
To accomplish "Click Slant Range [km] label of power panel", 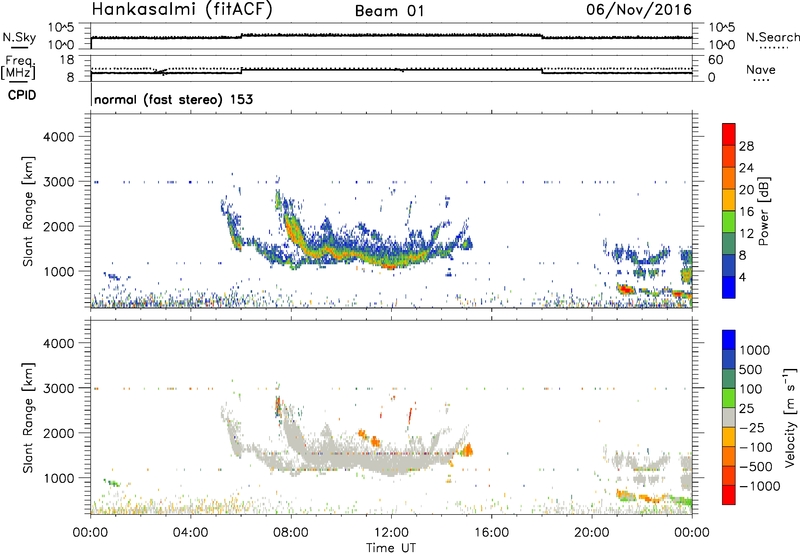I will [x=28, y=211].
